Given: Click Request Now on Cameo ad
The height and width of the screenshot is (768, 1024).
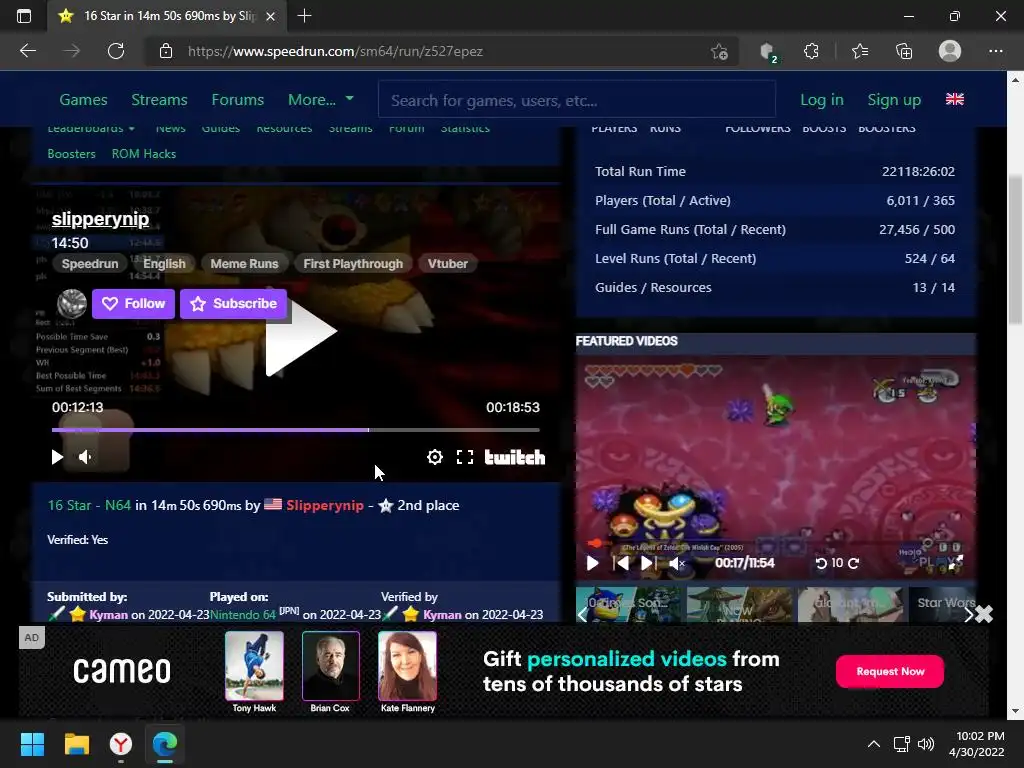Looking at the screenshot, I should pos(889,671).
